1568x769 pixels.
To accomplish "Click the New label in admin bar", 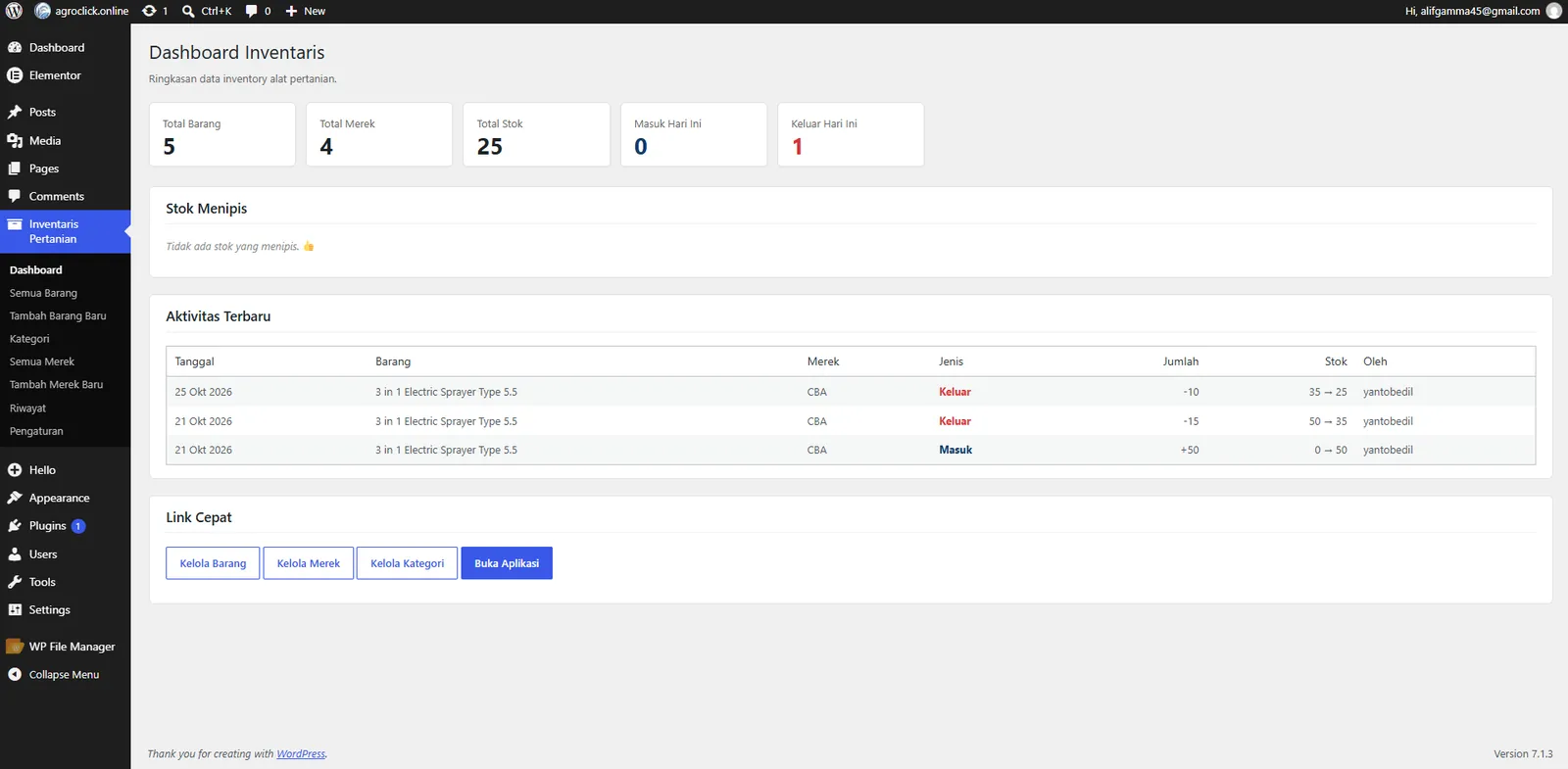I will pyautogui.click(x=315, y=11).
